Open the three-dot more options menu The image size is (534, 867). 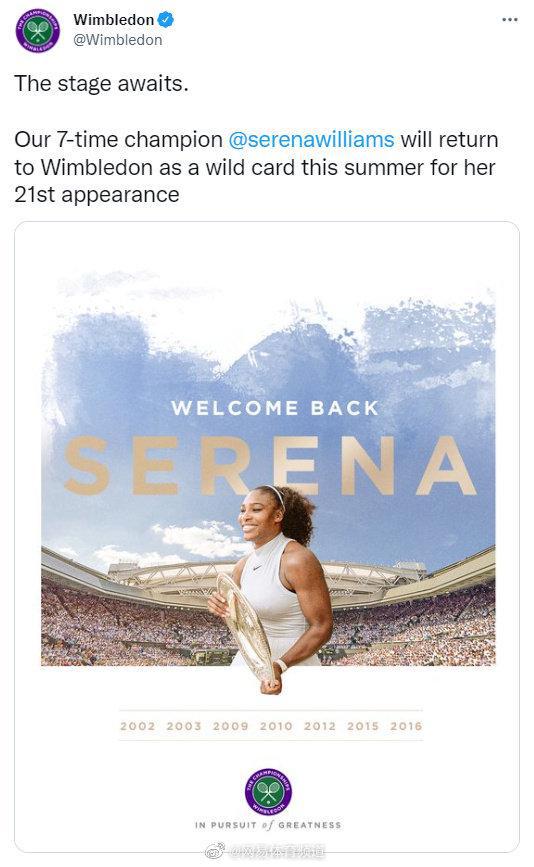[x=510, y=20]
